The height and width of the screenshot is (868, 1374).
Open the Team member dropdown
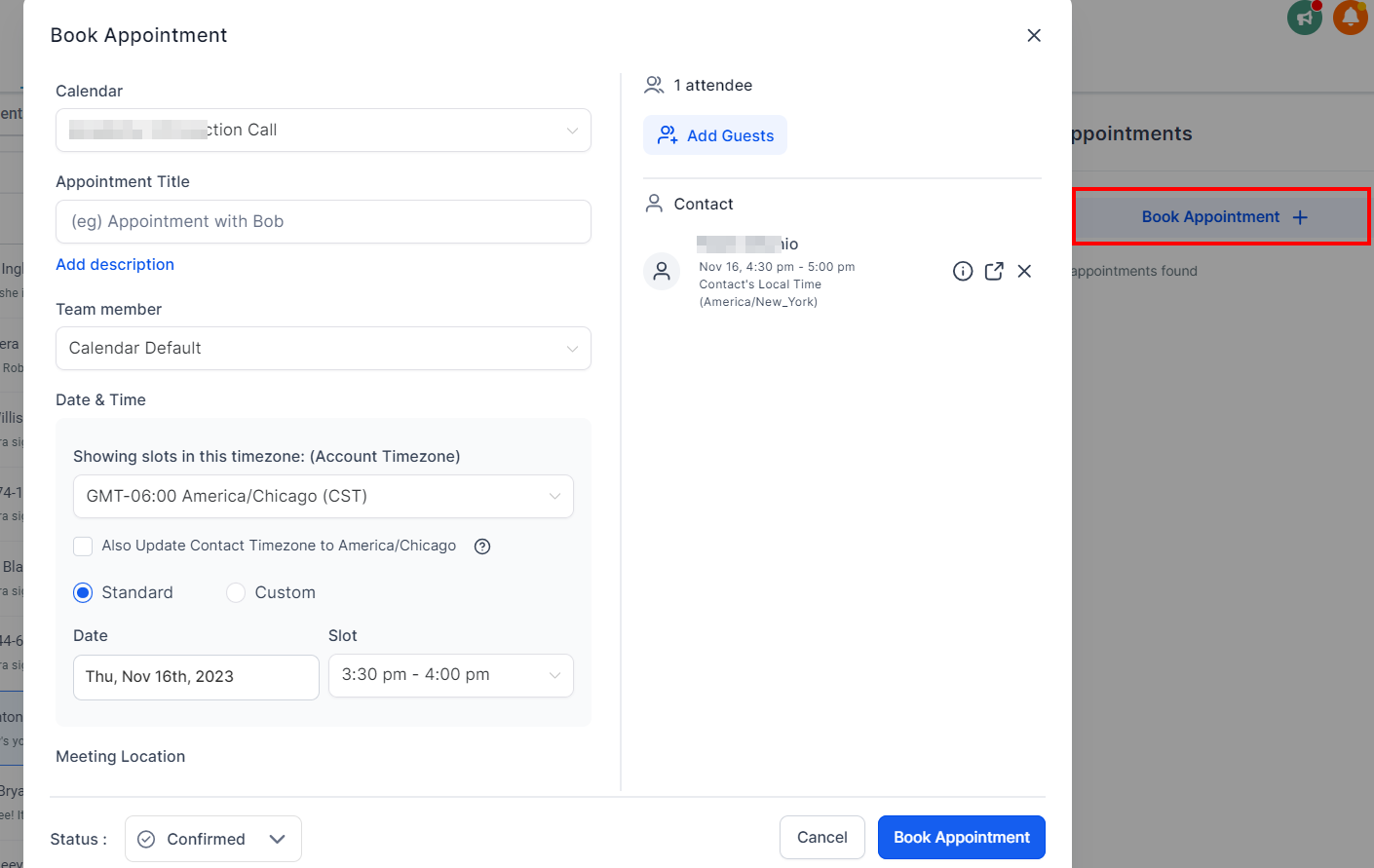click(324, 349)
